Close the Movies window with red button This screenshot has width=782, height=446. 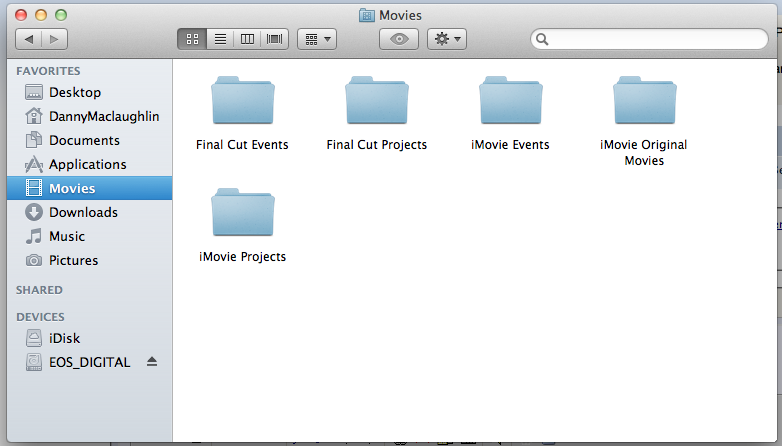pos(21,15)
